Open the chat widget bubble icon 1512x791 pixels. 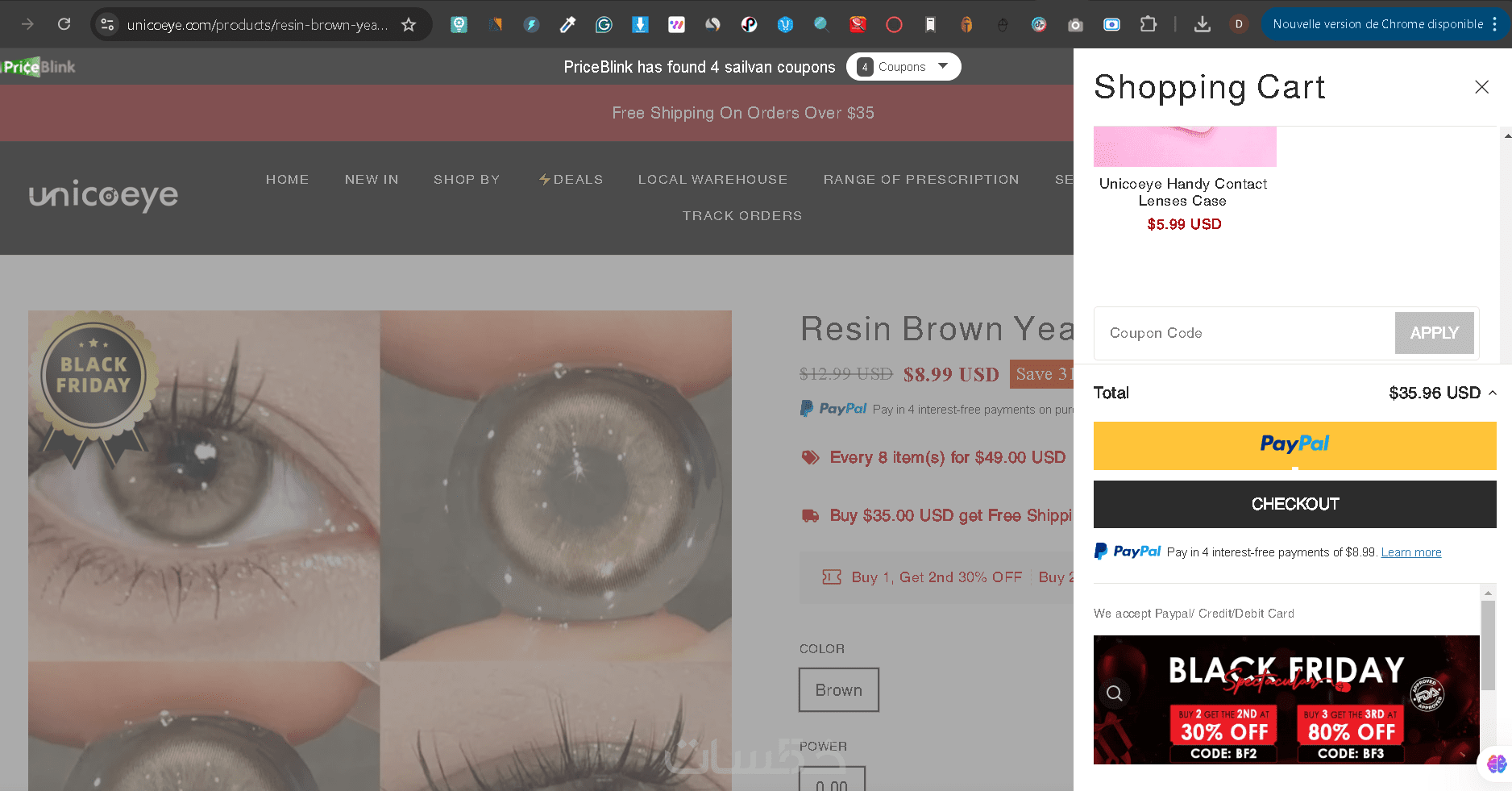point(1496,764)
